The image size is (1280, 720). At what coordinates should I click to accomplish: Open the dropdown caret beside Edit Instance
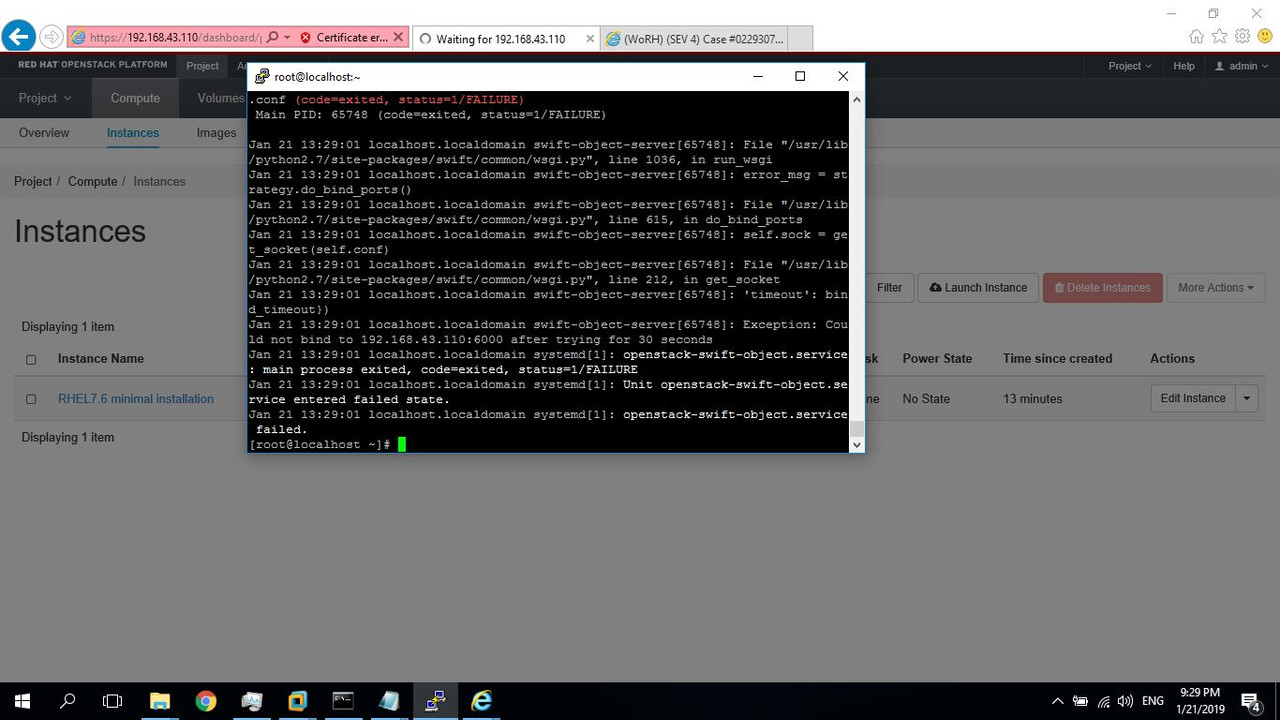coord(1247,398)
